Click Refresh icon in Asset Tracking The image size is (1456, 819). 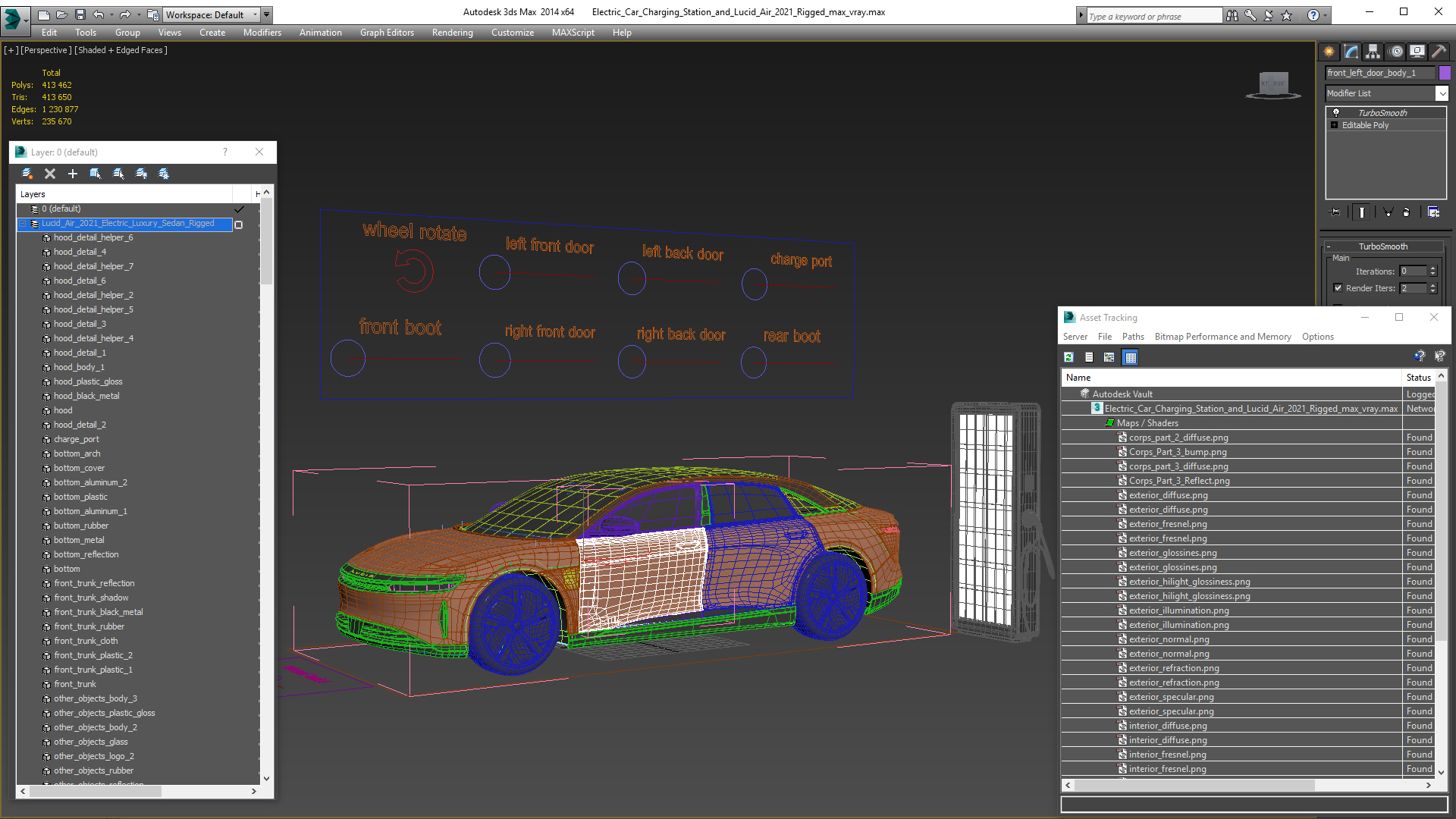tap(1068, 357)
